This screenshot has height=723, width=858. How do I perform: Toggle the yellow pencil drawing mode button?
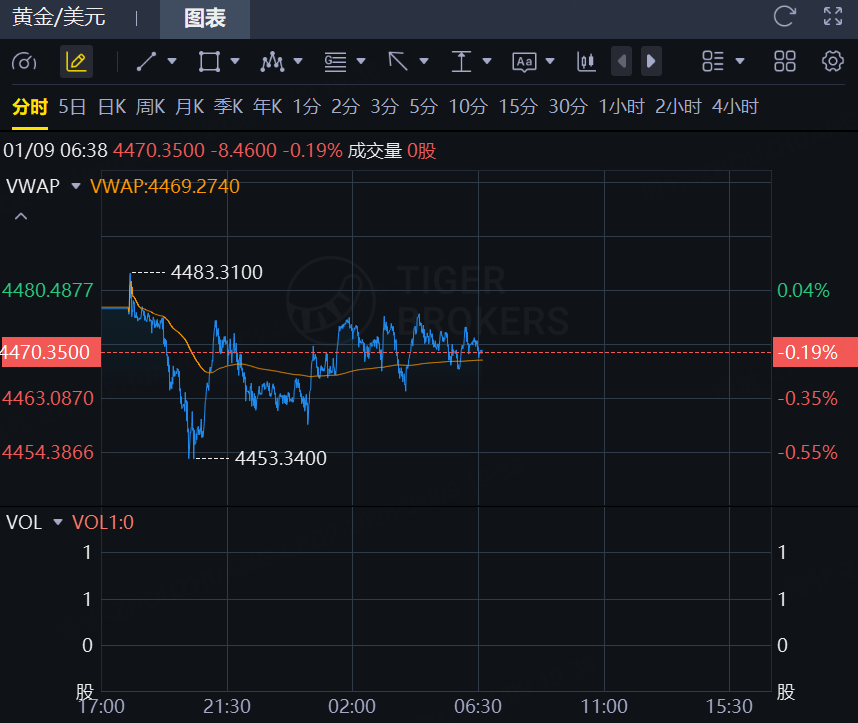75,62
